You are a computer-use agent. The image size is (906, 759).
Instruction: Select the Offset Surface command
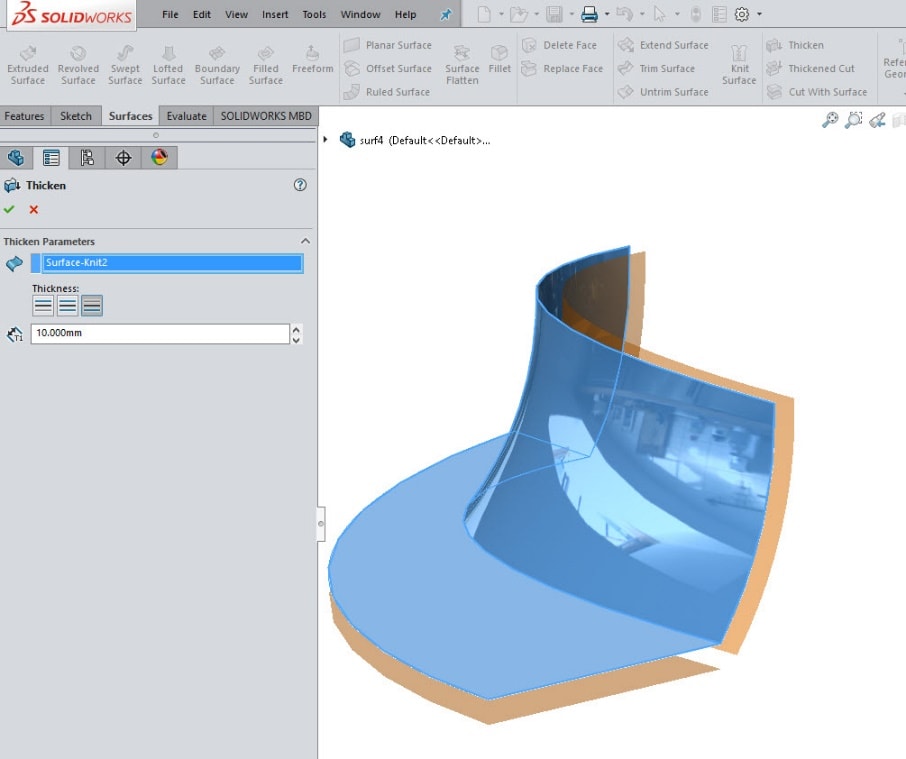click(387, 68)
